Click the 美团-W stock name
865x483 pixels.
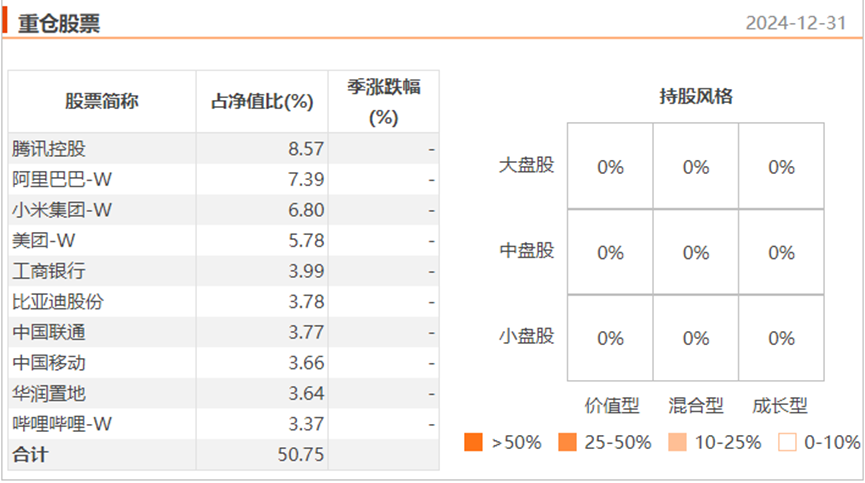pyautogui.click(x=44, y=241)
